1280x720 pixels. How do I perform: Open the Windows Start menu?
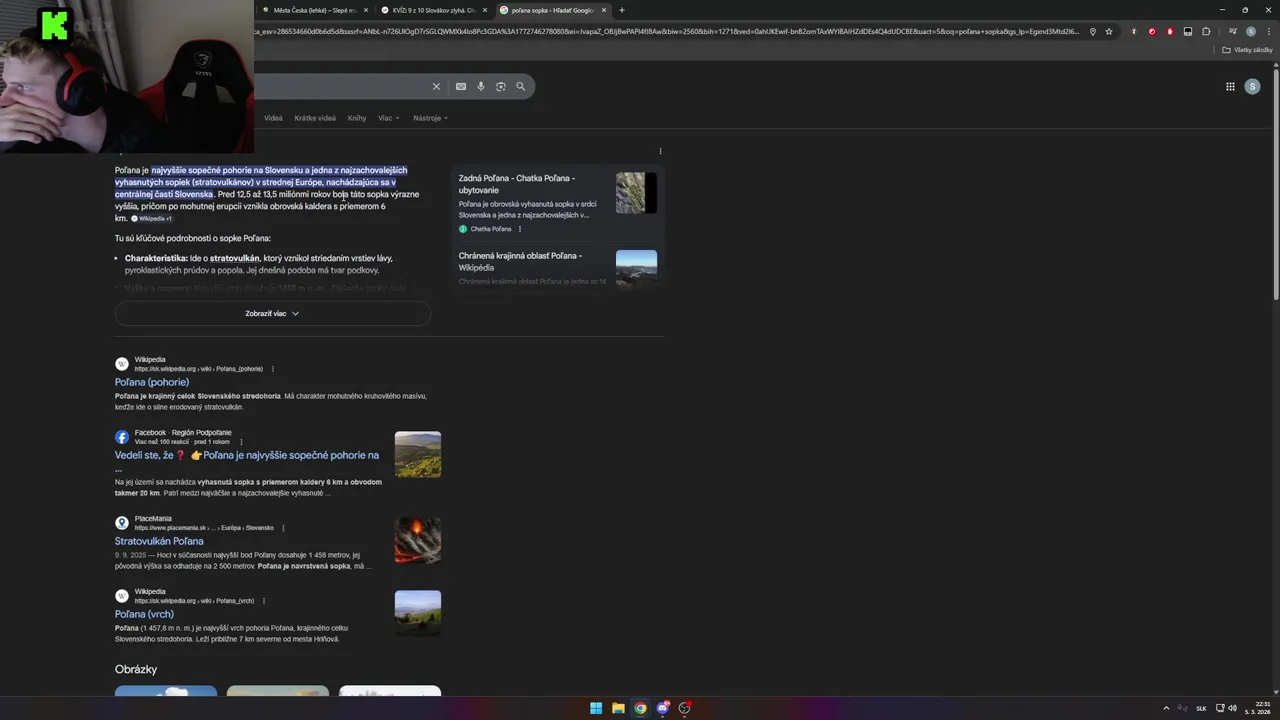point(596,708)
